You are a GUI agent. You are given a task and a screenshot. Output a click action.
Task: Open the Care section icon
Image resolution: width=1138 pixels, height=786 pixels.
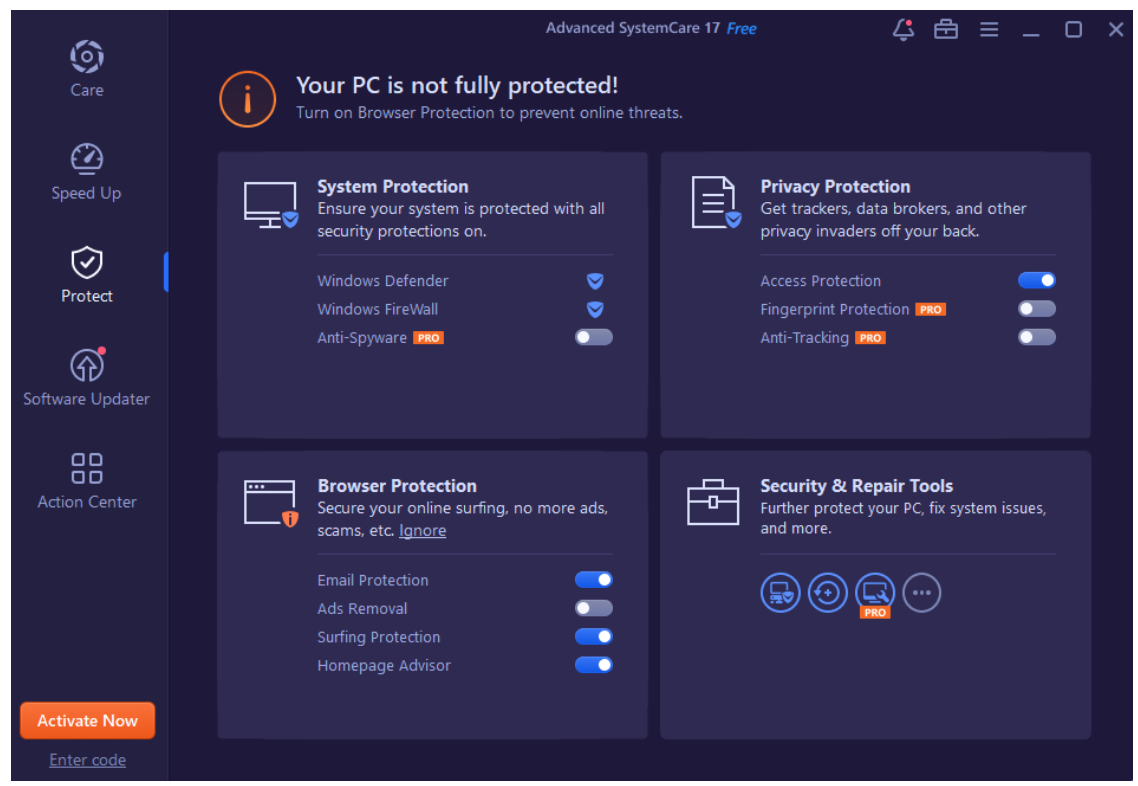(86, 57)
